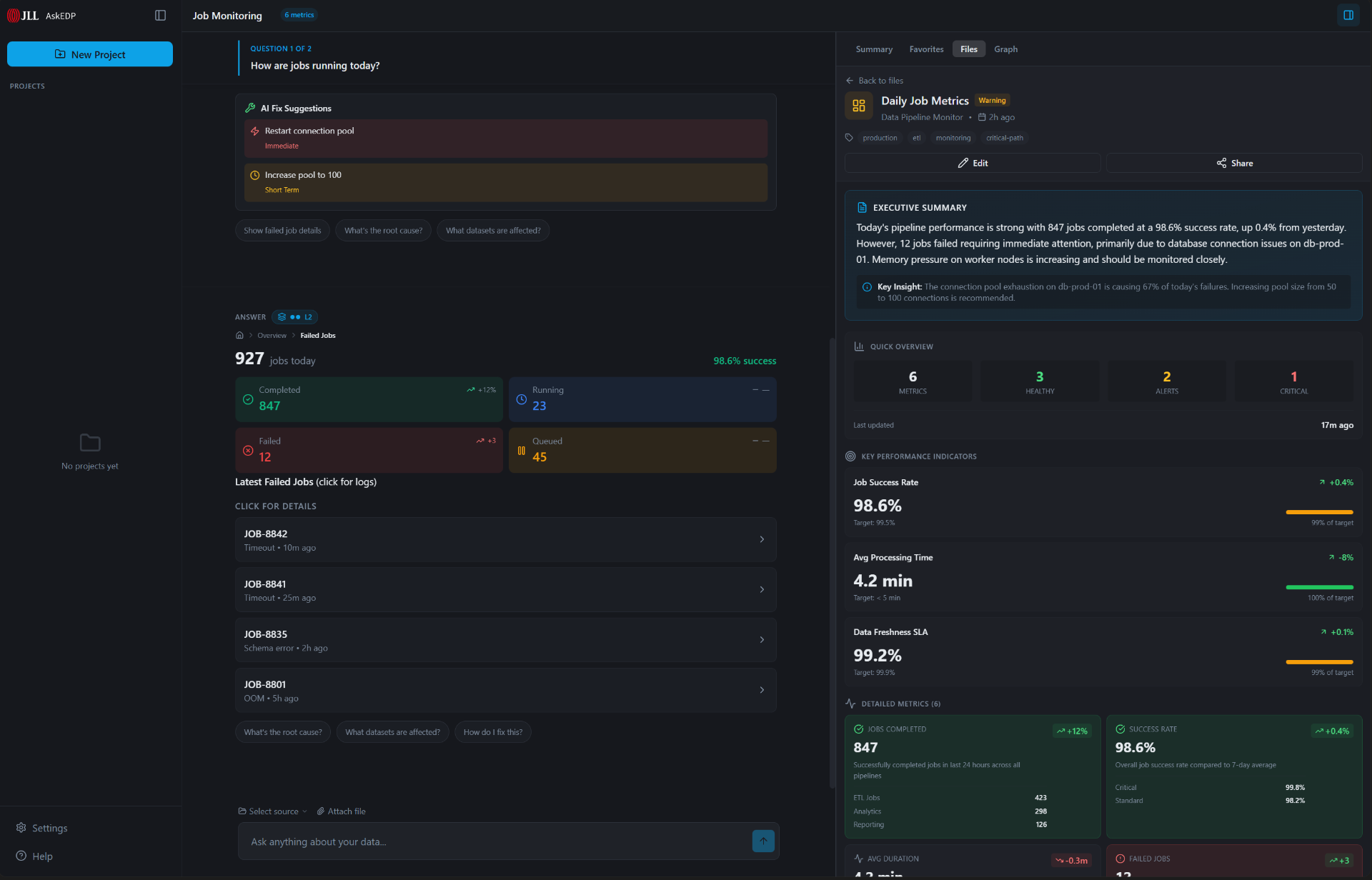Click the home breadcrumb icon
The width and height of the screenshot is (1372, 880).
(x=239, y=335)
